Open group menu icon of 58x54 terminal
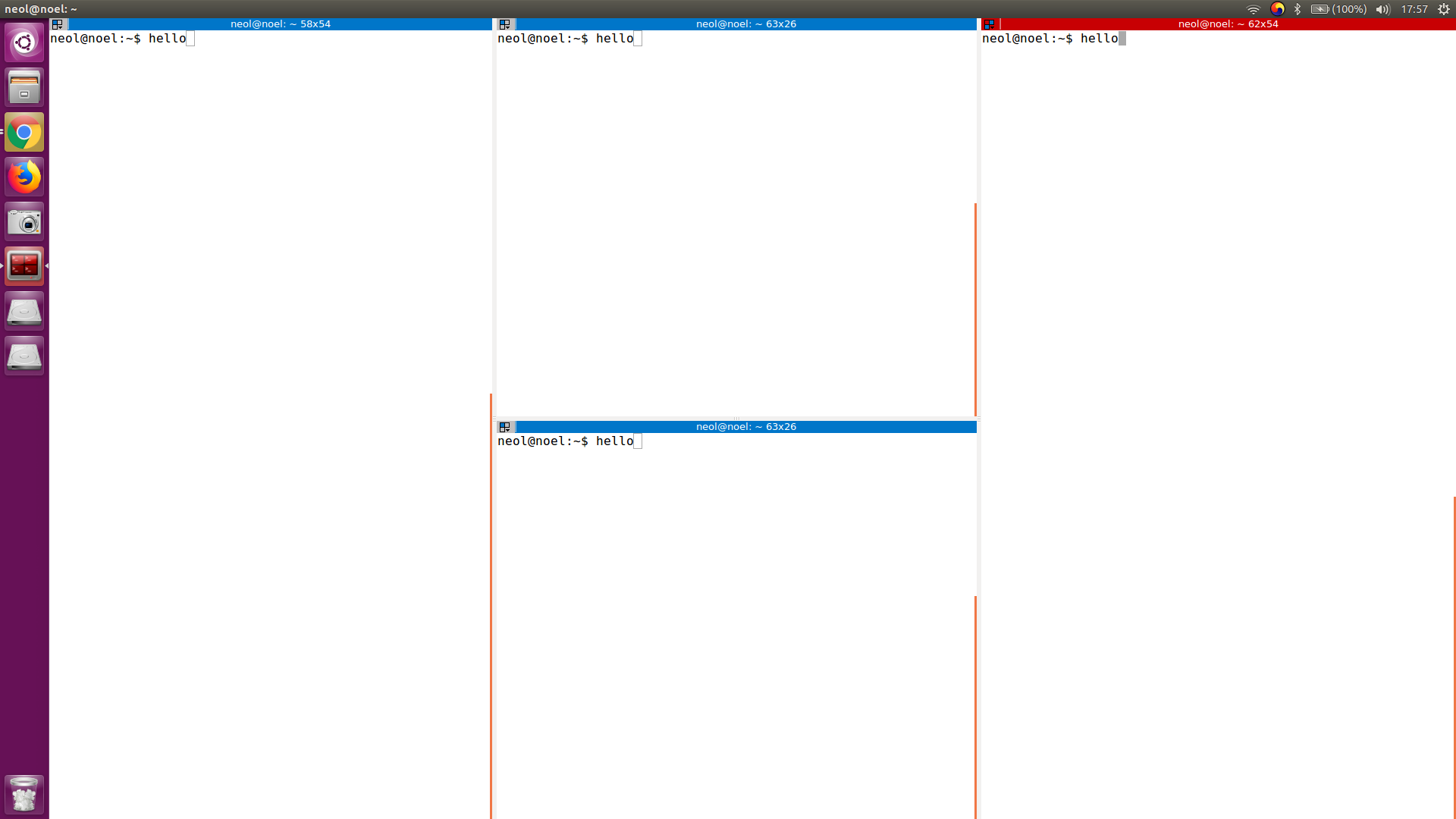Image resolution: width=1456 pixels, height=819 pixels. [x=58, y=24]
